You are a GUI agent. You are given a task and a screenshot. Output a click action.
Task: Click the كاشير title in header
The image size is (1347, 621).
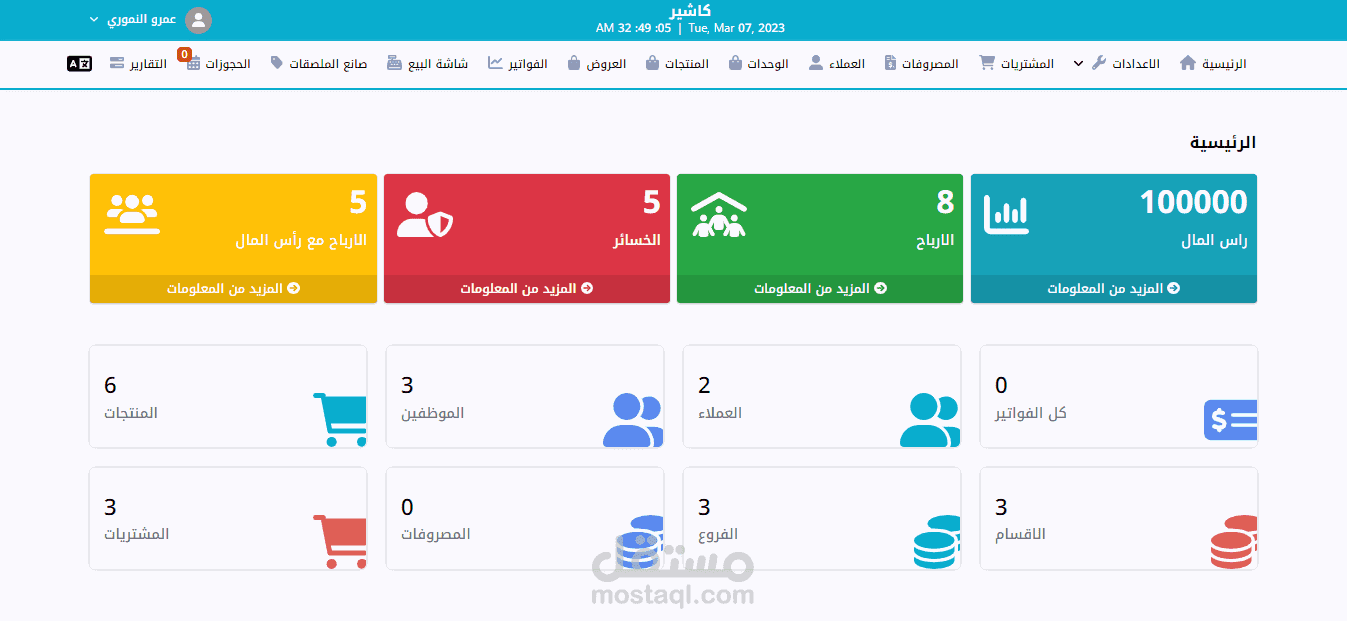point(692,10)
